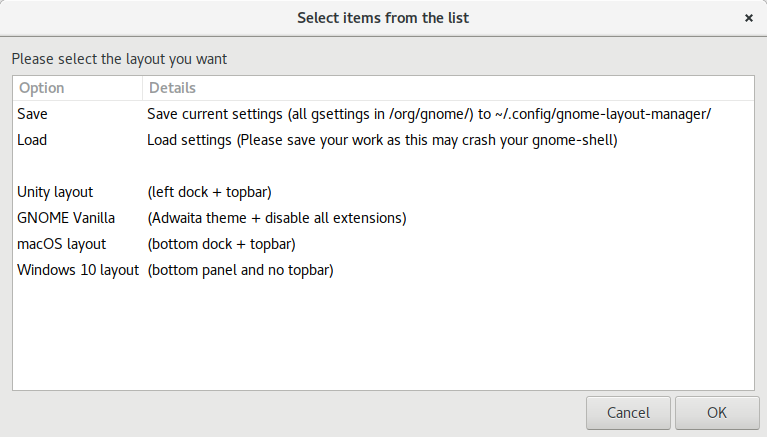767x437 pixels.
Task: Click the '(bottom dock + topbar)' details cell
Action: (x=221, y=244)
